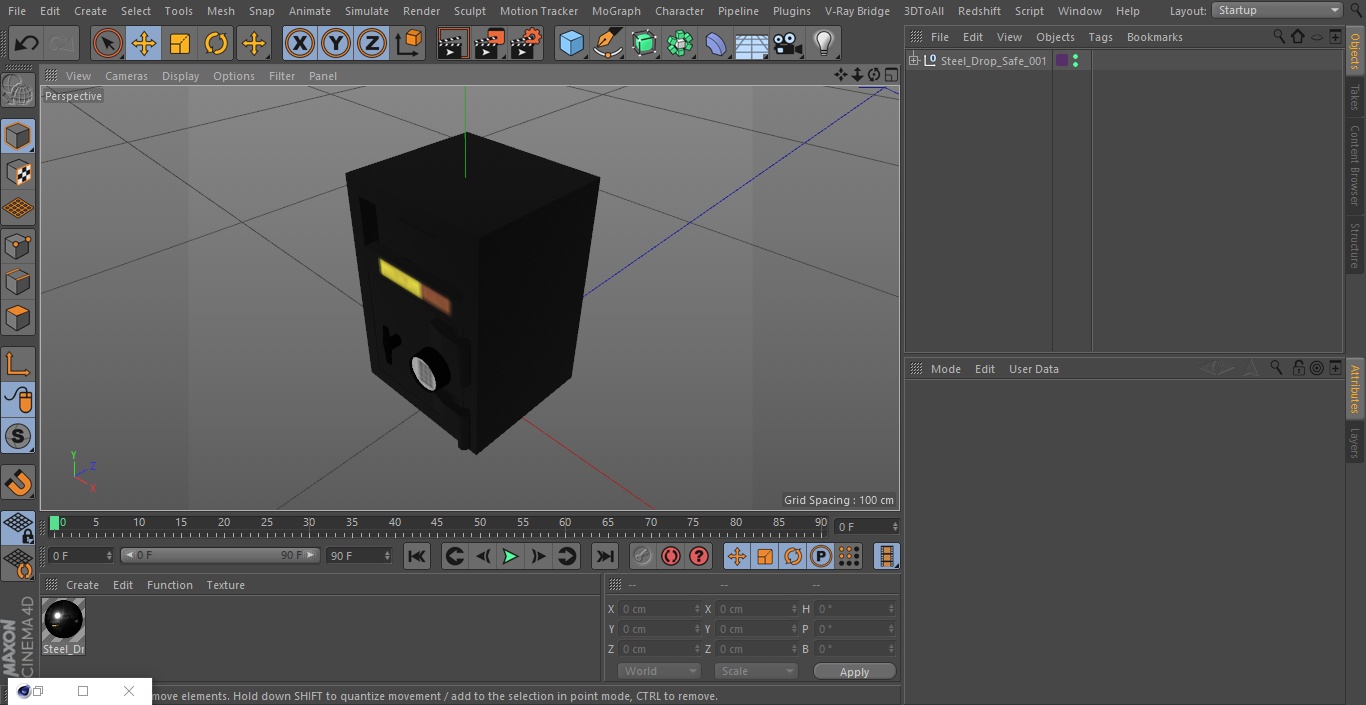Screen dimensions: 1366x705
Task: Toggle the Position keyframe channel
Action: 737,556
